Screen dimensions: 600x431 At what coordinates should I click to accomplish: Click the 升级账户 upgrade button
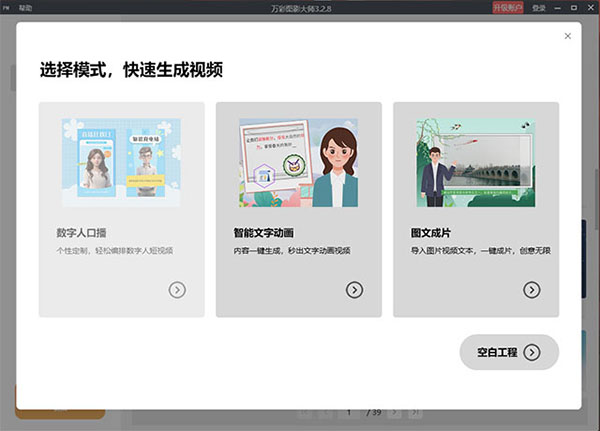[508, 8]
